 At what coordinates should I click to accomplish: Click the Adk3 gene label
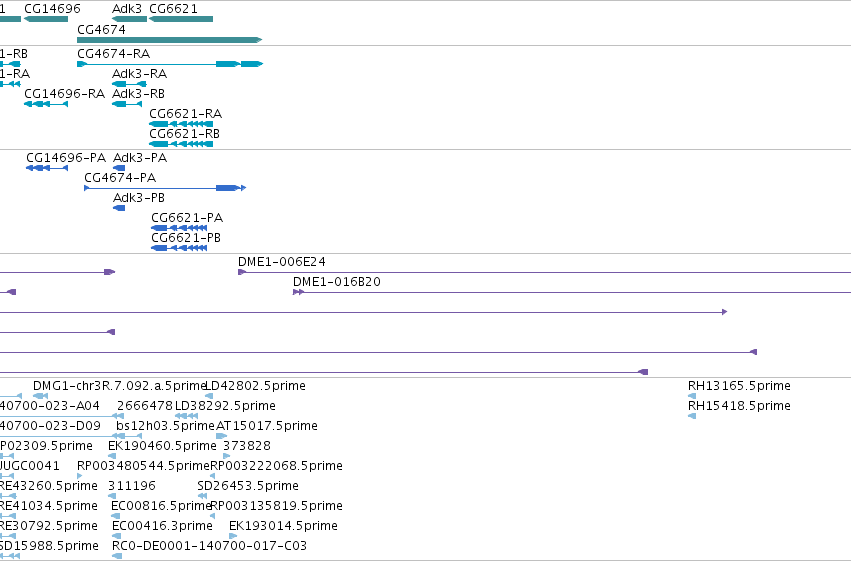click(x=127, y=9)
